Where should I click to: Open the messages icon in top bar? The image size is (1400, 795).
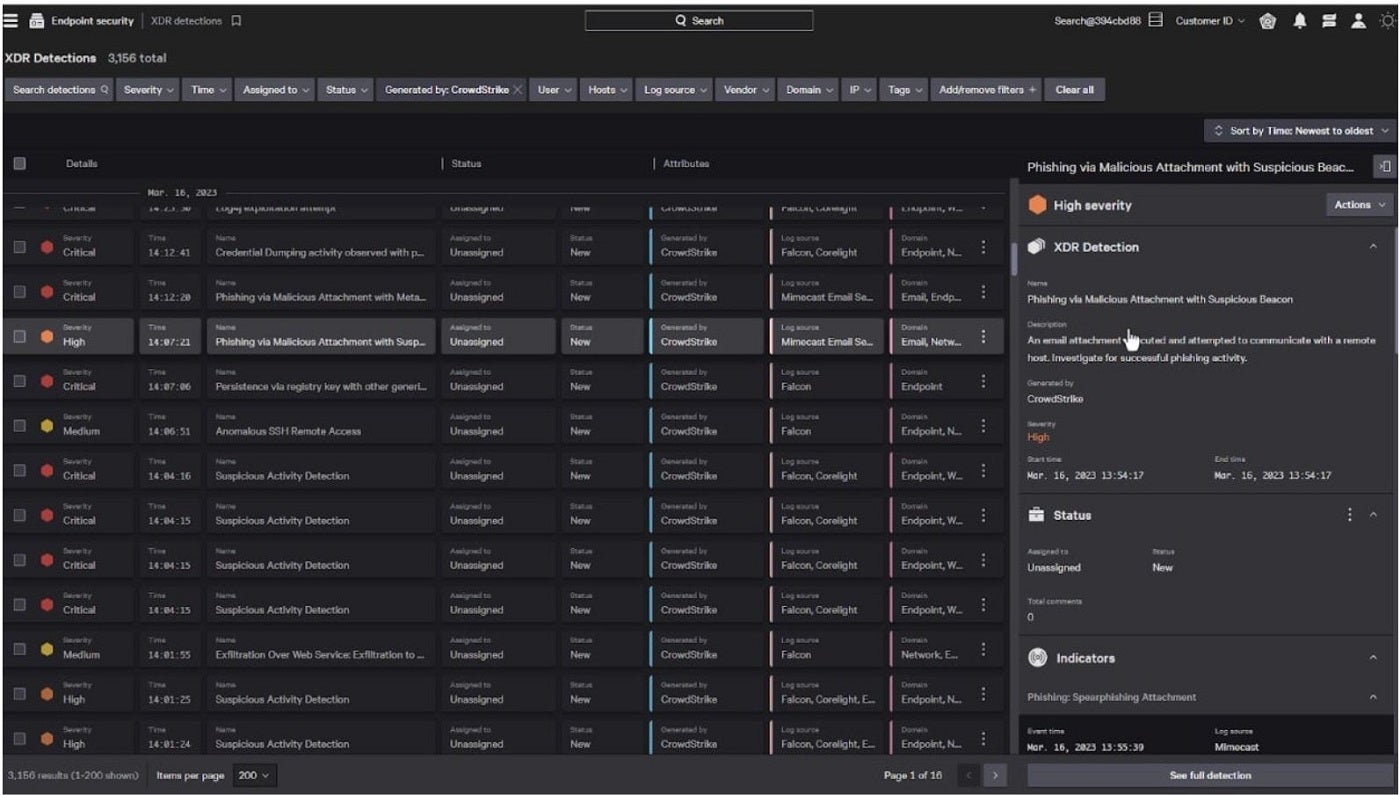1329,21
